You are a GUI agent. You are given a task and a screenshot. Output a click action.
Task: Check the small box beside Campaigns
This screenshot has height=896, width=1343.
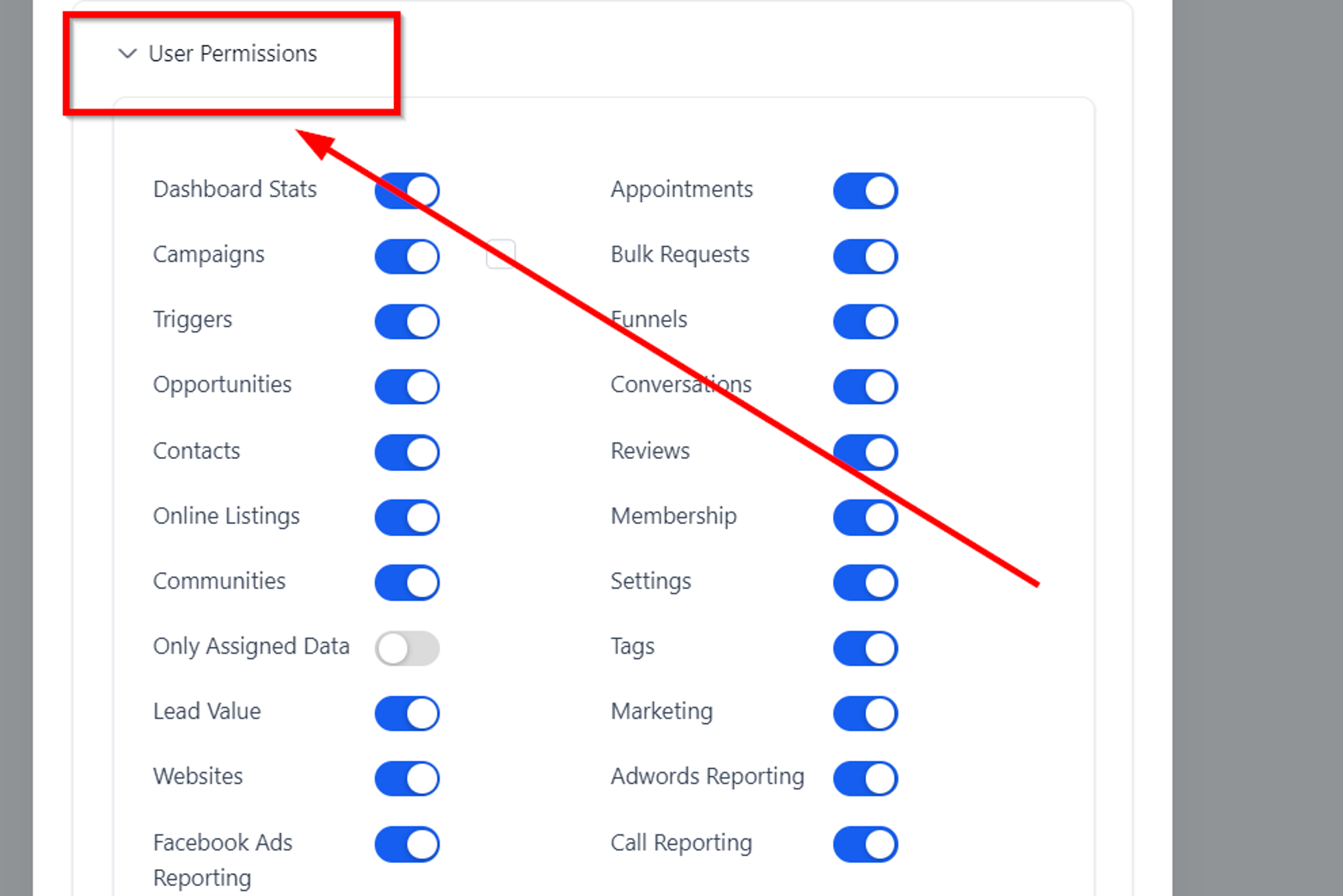click(501, 254)
